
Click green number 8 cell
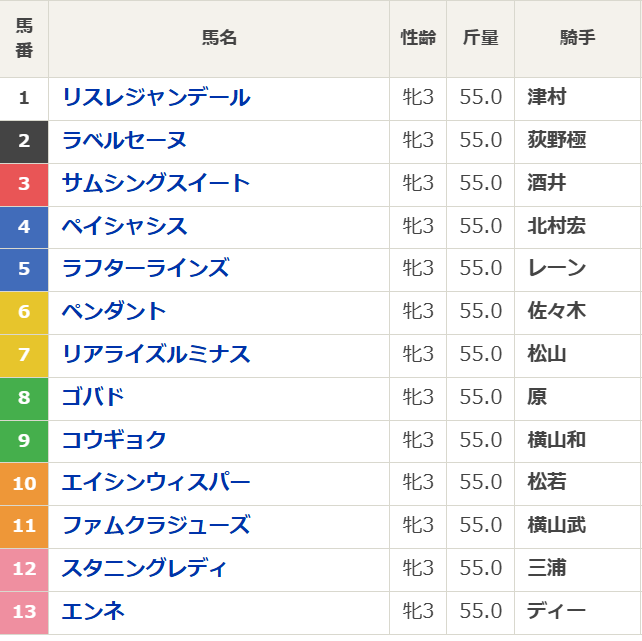(24, 397)
